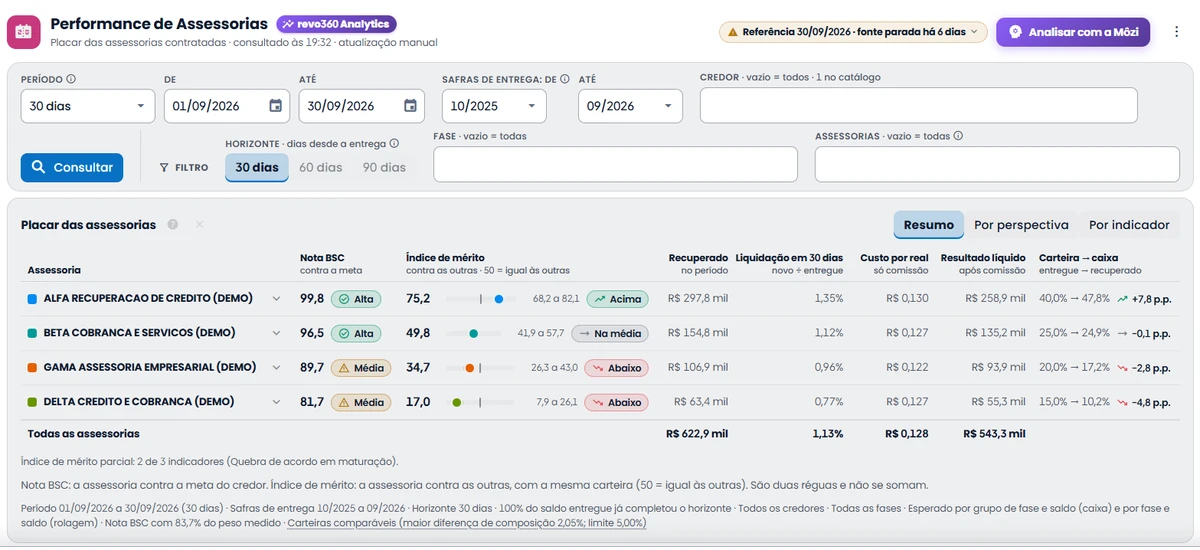
Task: Click the Na média badge for BETA
Action: tap(609, 333)
